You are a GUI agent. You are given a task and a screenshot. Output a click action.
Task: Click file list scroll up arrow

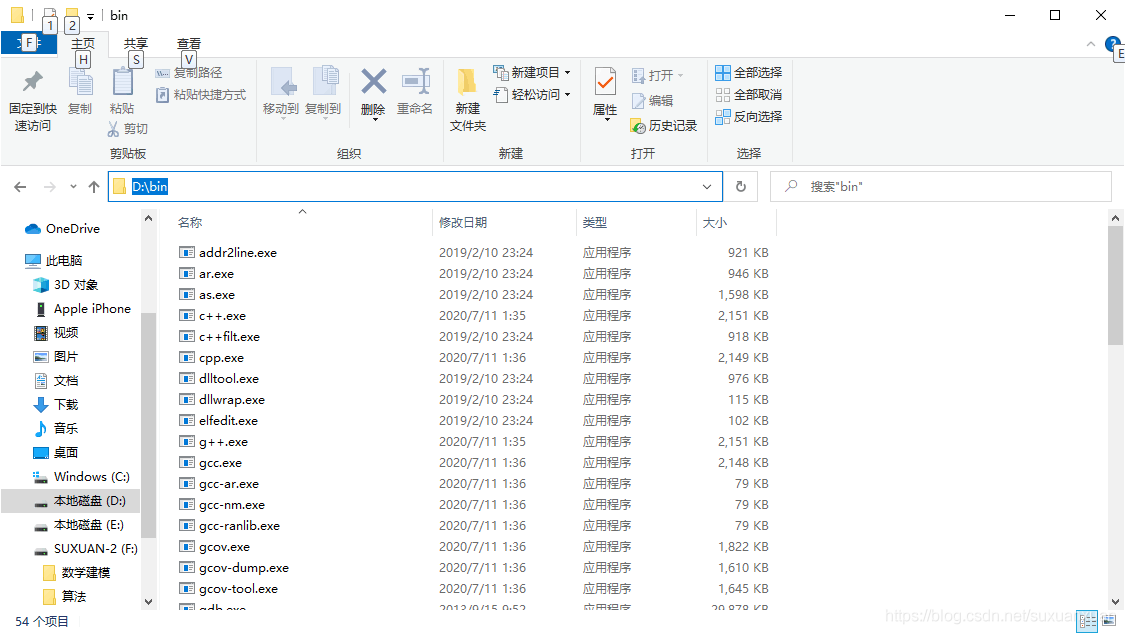coord(1115,217)
